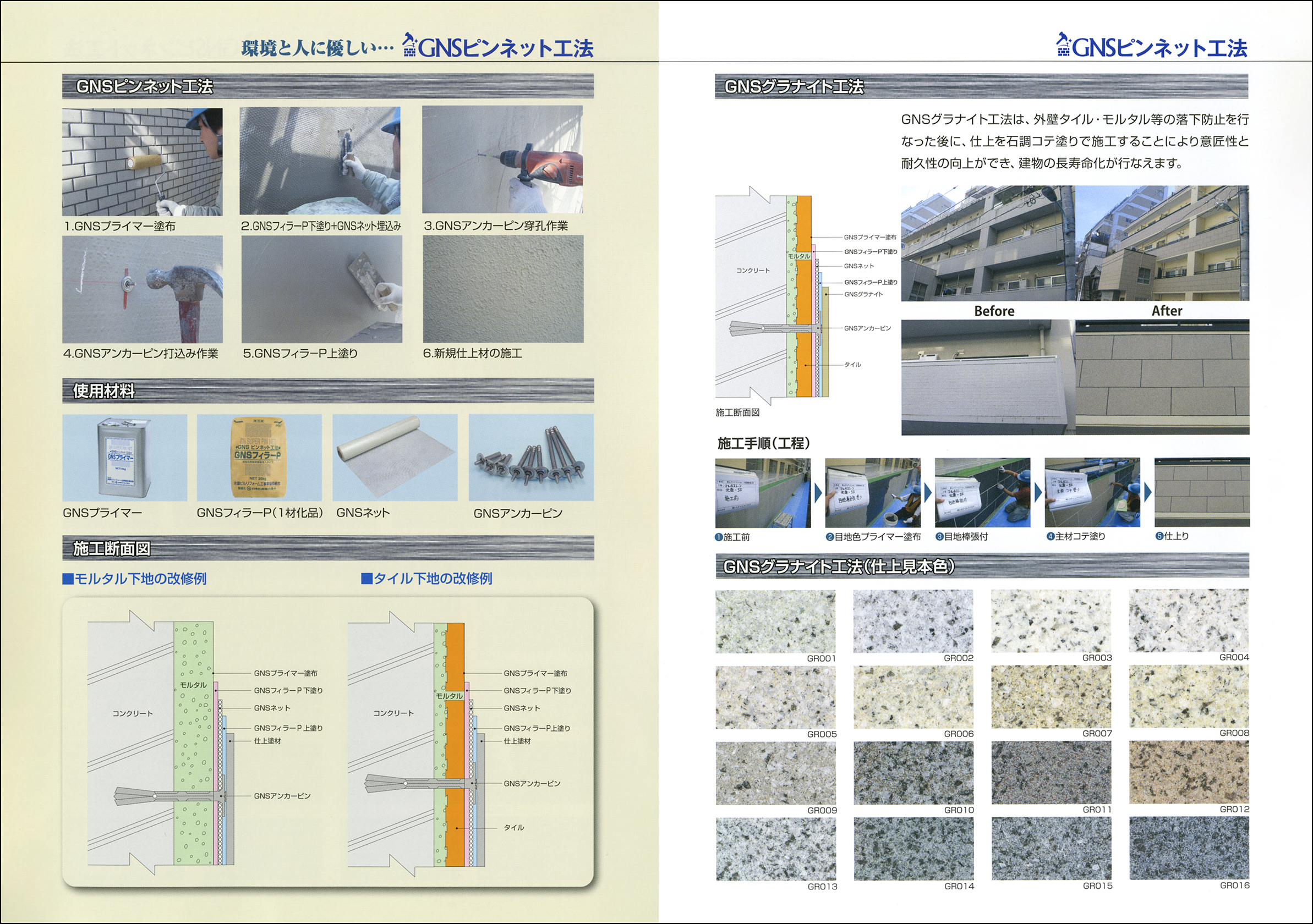Open the step 5 GNSフィラーP上塗り photo

[322, 289]
